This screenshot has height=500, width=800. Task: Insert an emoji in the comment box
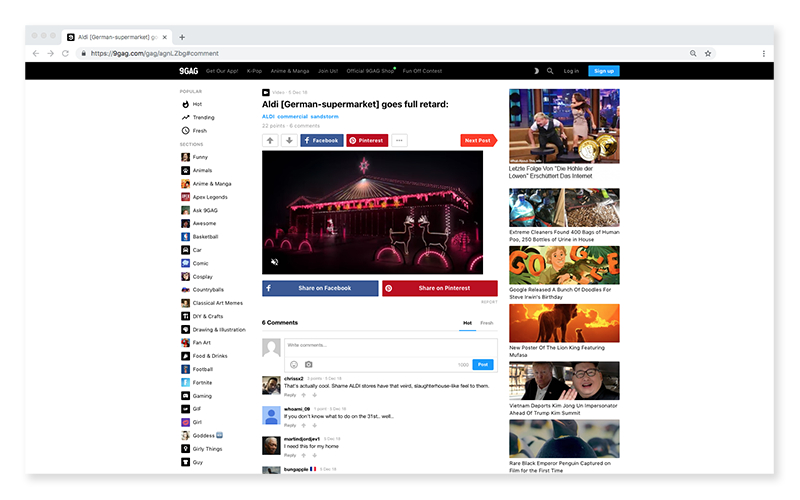(294, 364)
